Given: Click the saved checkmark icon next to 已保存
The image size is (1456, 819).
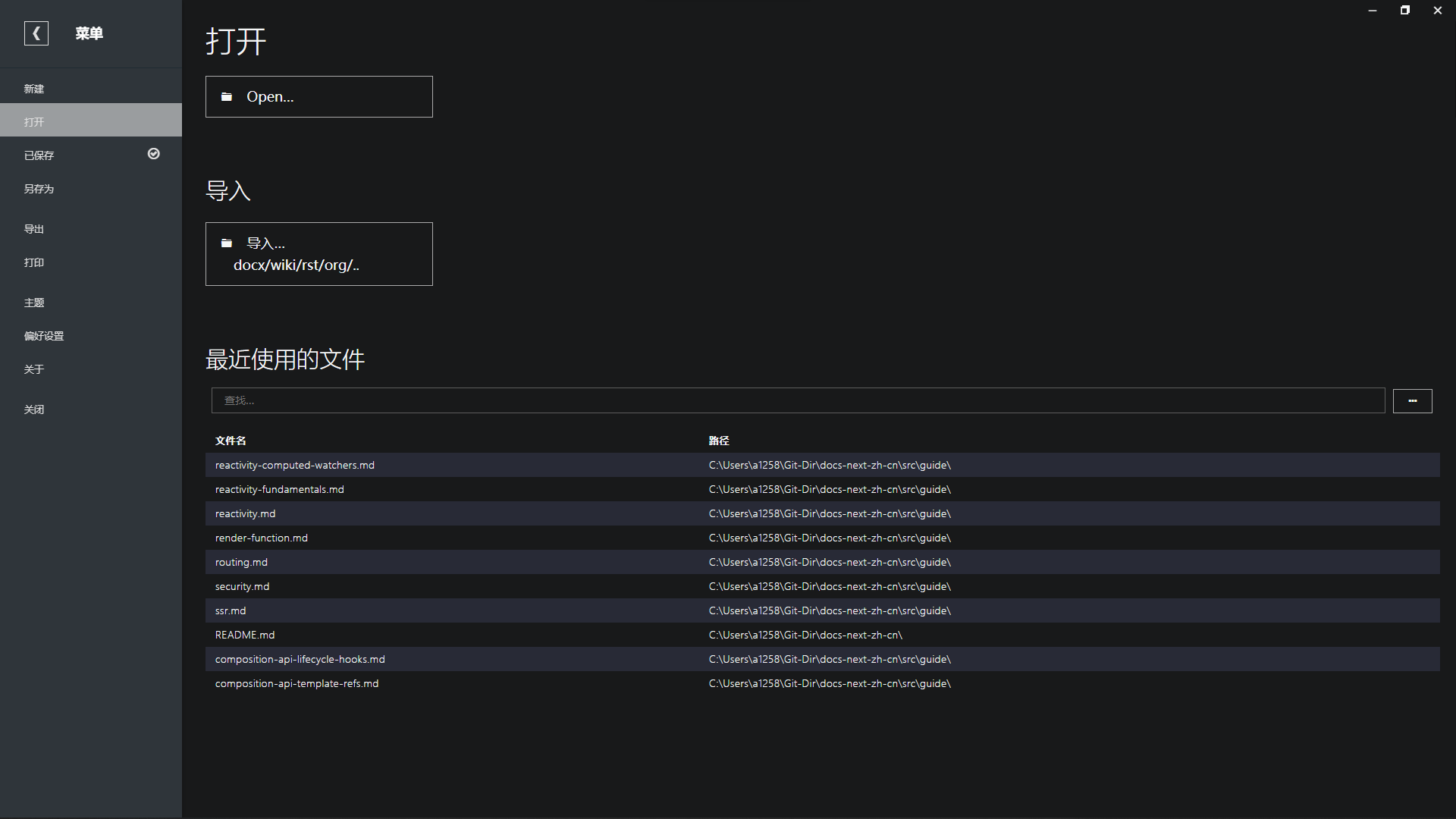Looking at the screenshot, I should tap(153, 154).
